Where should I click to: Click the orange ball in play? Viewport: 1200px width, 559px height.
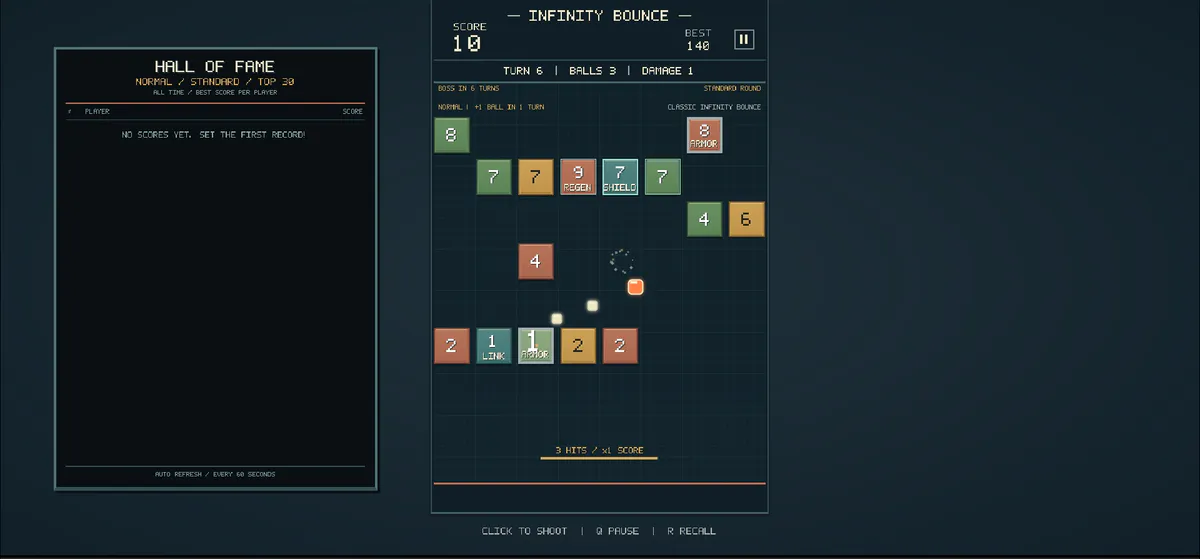pos(635,287)
